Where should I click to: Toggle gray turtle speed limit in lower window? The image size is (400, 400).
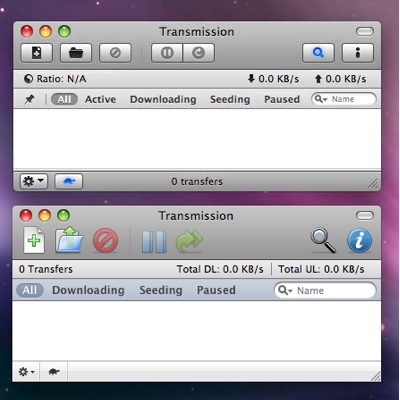(54, 371)
